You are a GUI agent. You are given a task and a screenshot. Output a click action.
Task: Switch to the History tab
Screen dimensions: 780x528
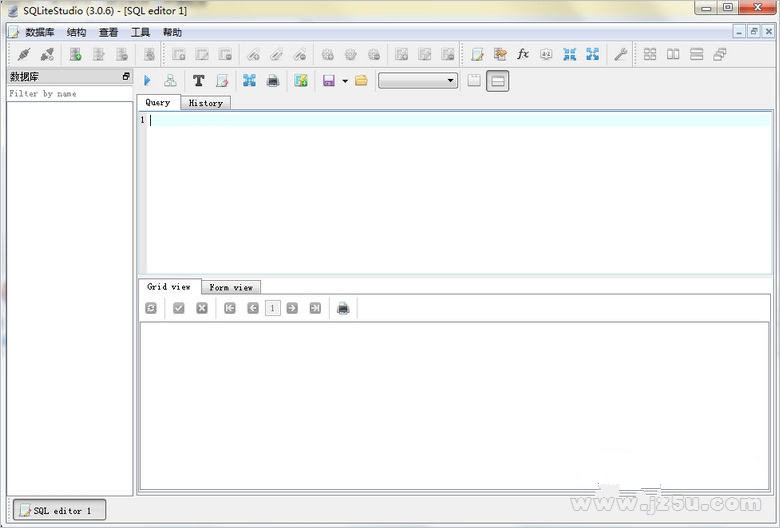pos(205,103)
